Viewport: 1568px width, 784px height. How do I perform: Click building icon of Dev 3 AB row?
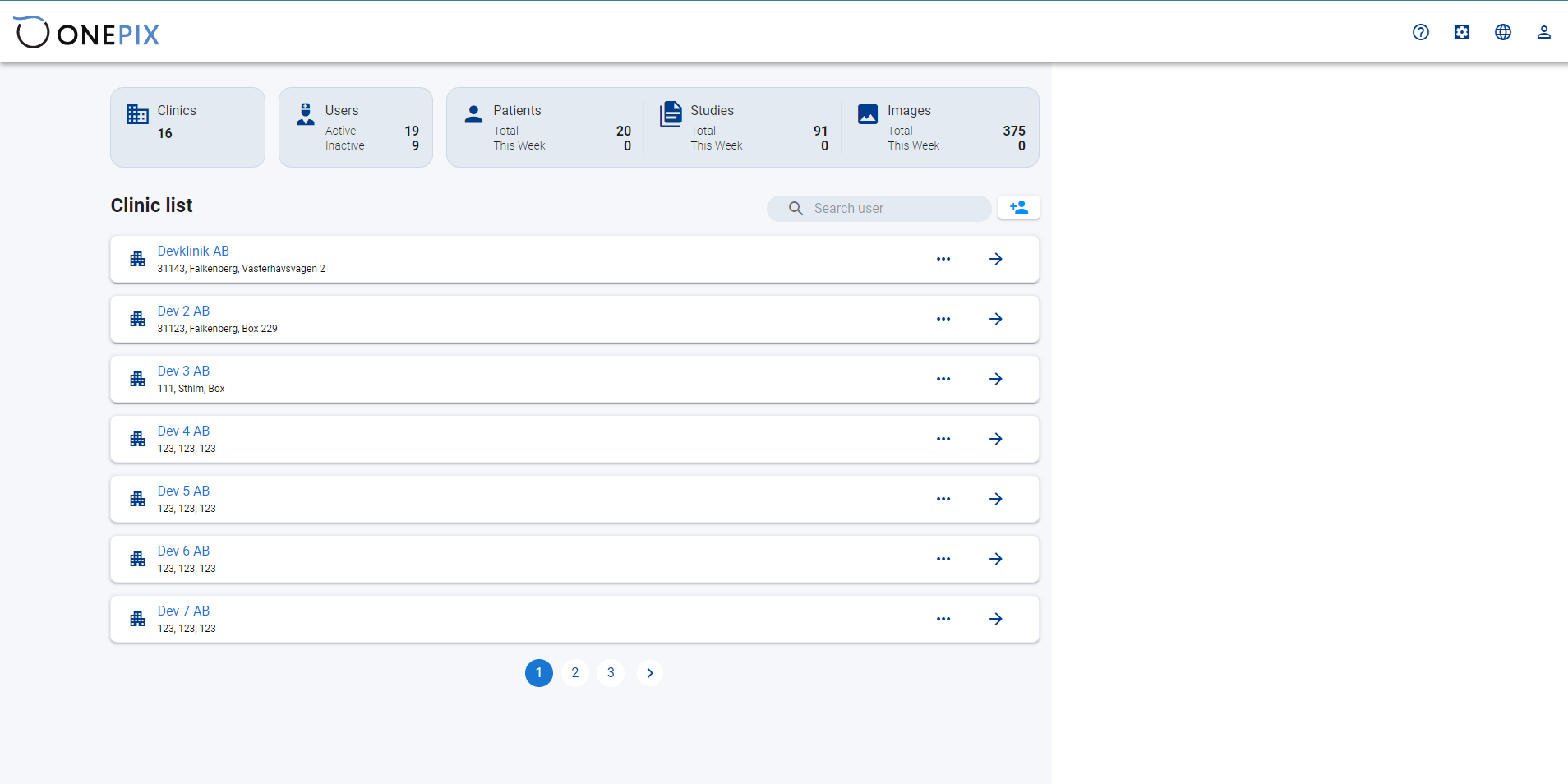point(137,379)
